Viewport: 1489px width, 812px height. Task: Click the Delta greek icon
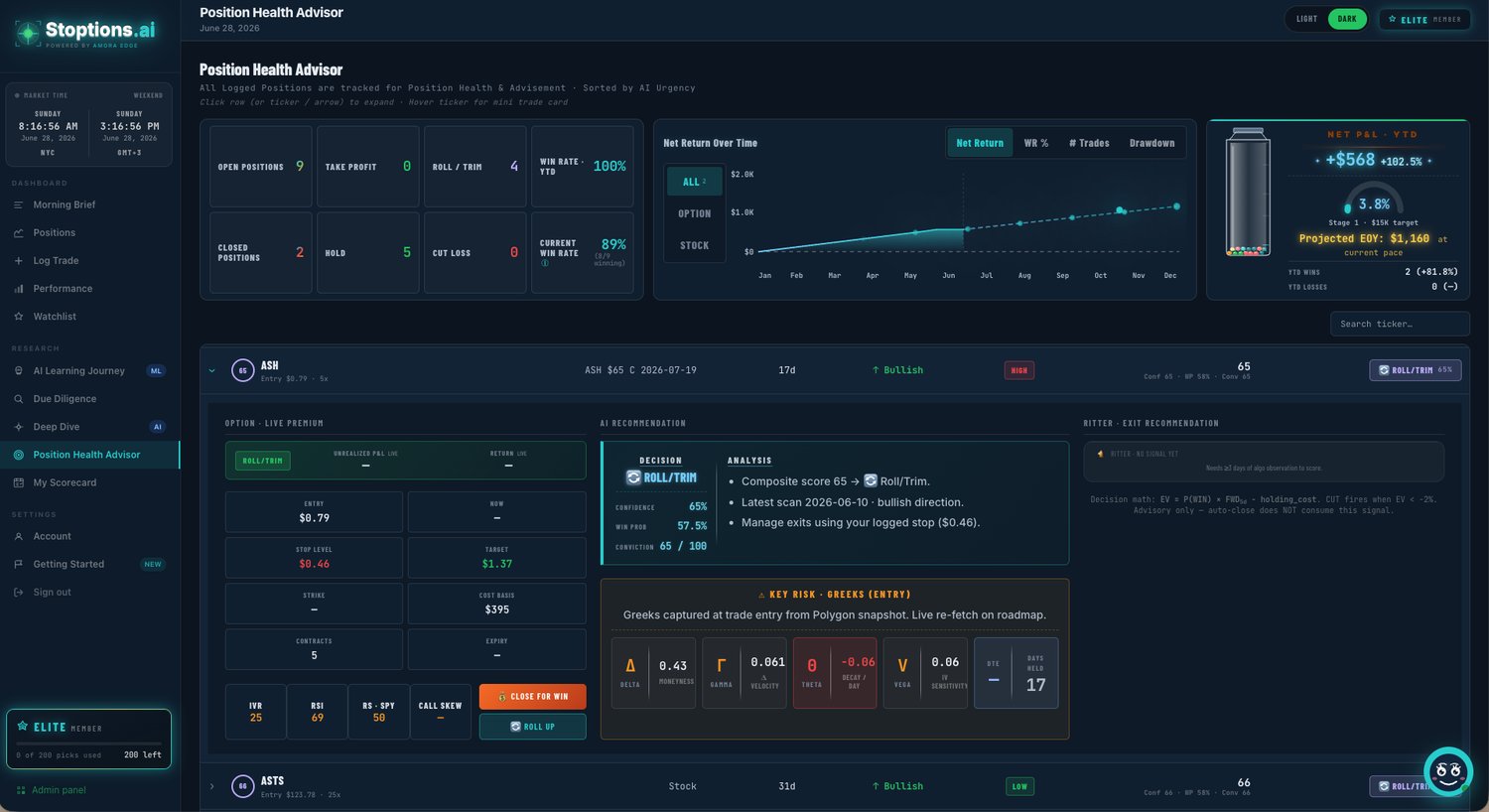point(630,666)
